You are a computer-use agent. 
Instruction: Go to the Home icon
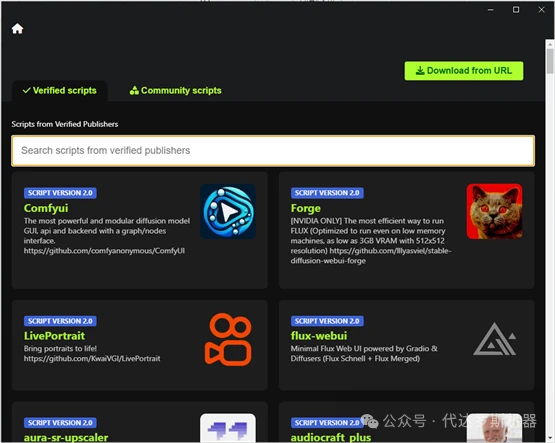(x=17, y=29)
